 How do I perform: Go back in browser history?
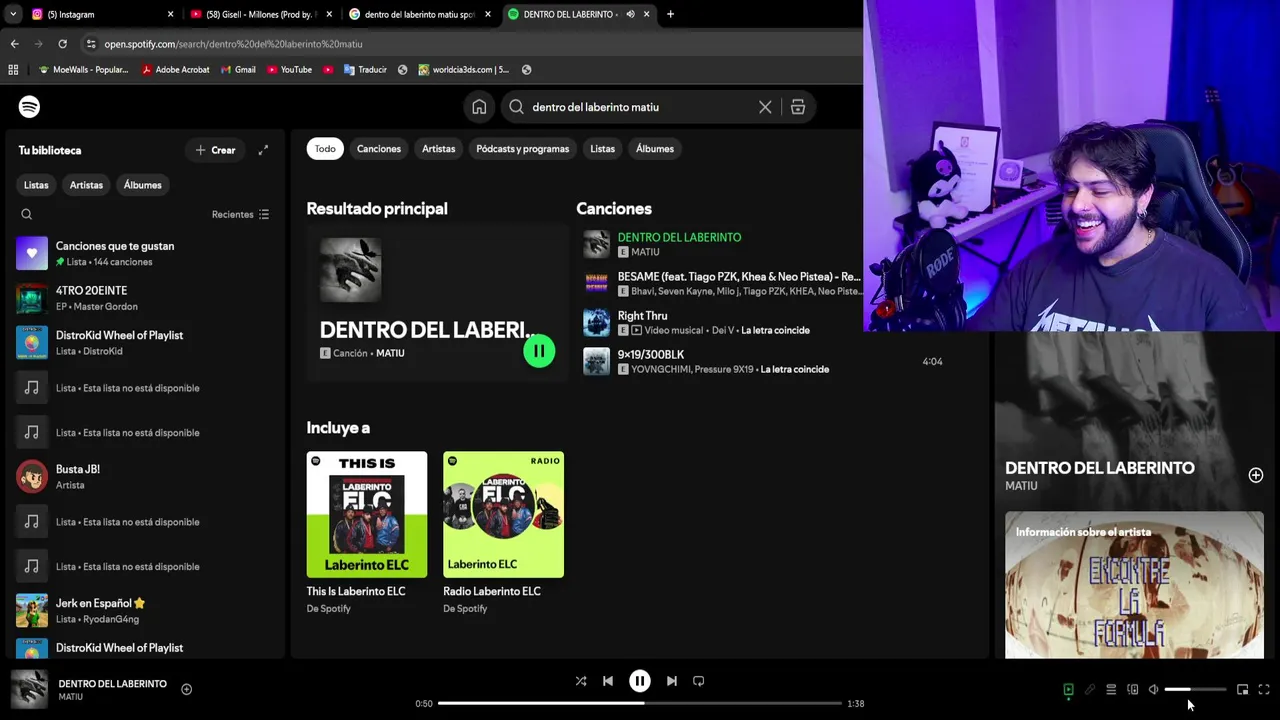pyautogui.click(x=14, y=44)
